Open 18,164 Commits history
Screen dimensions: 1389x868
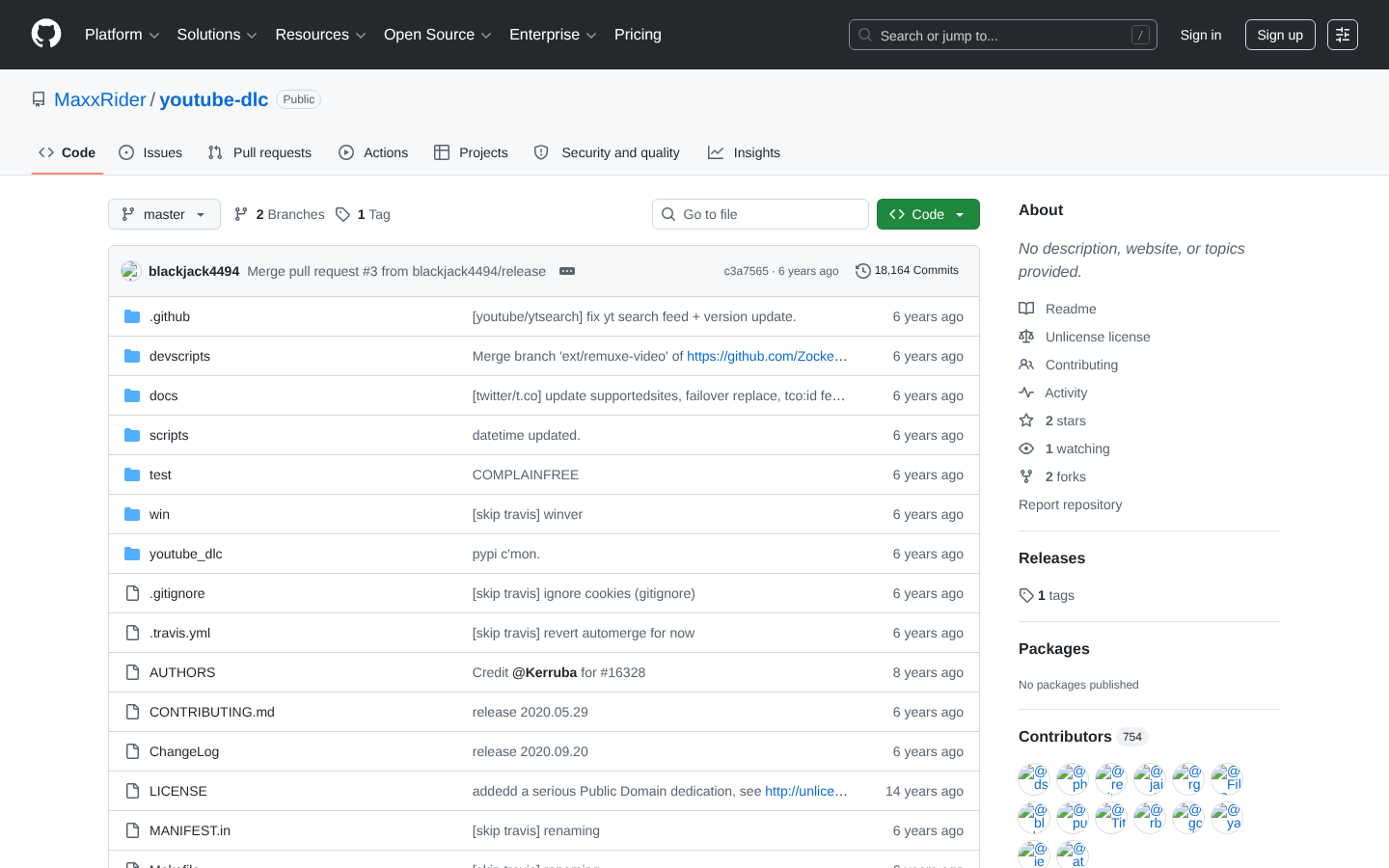908,271
